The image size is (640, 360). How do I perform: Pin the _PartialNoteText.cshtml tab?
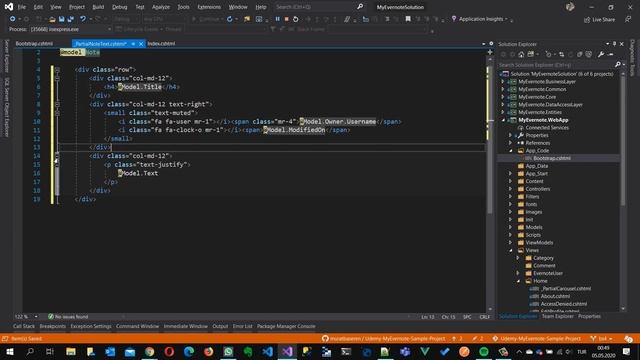pos(133,44)
